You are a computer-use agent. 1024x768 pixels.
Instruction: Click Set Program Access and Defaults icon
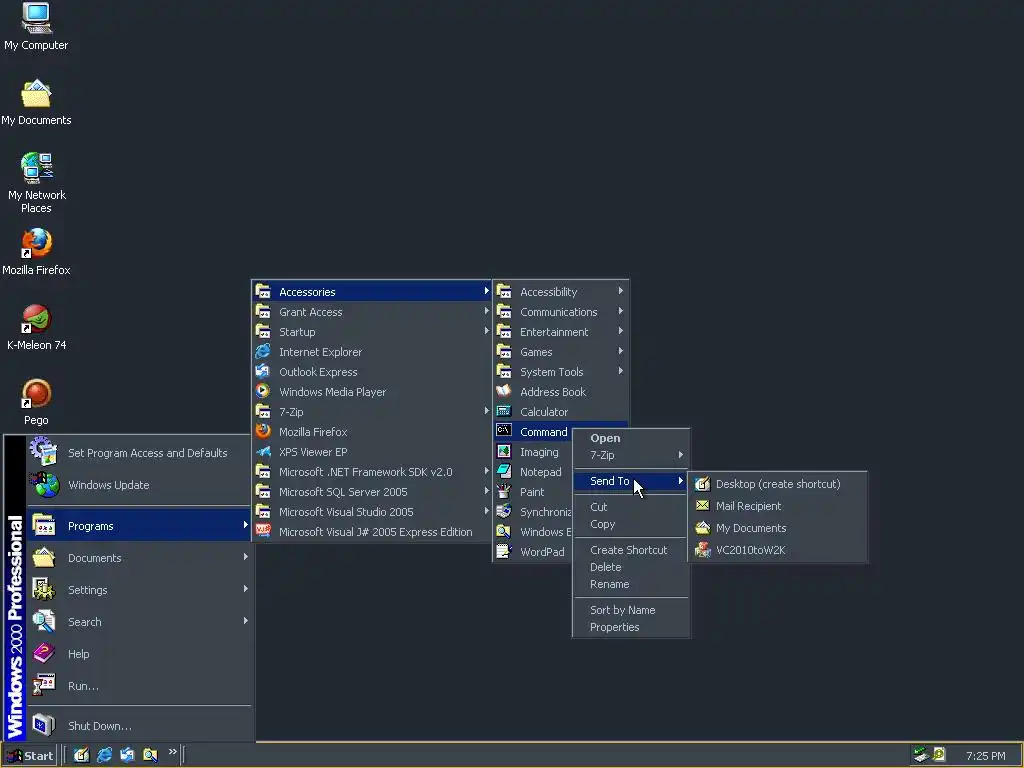click(44, 452)
